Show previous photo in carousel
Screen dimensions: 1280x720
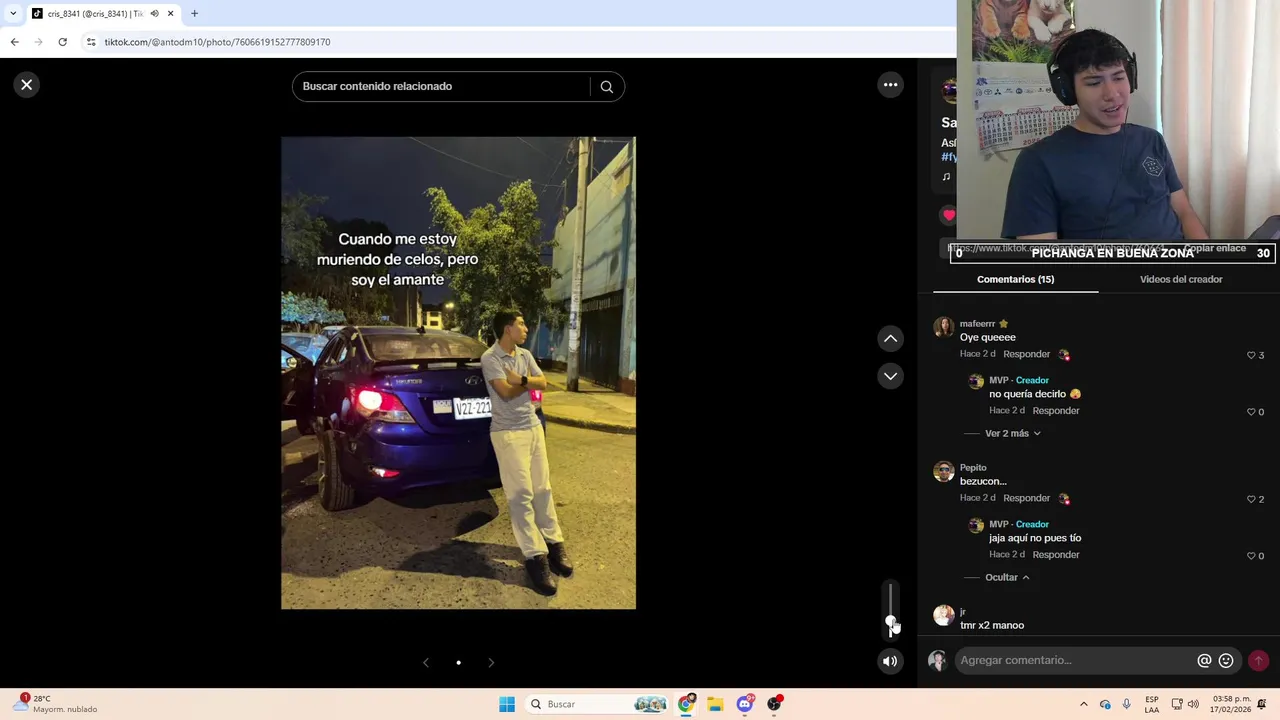(x=426, y=662)
